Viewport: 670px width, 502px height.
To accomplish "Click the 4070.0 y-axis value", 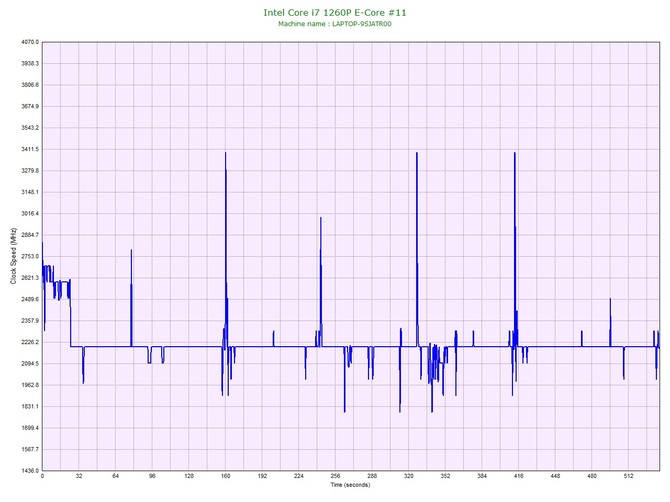I will 30,42.
